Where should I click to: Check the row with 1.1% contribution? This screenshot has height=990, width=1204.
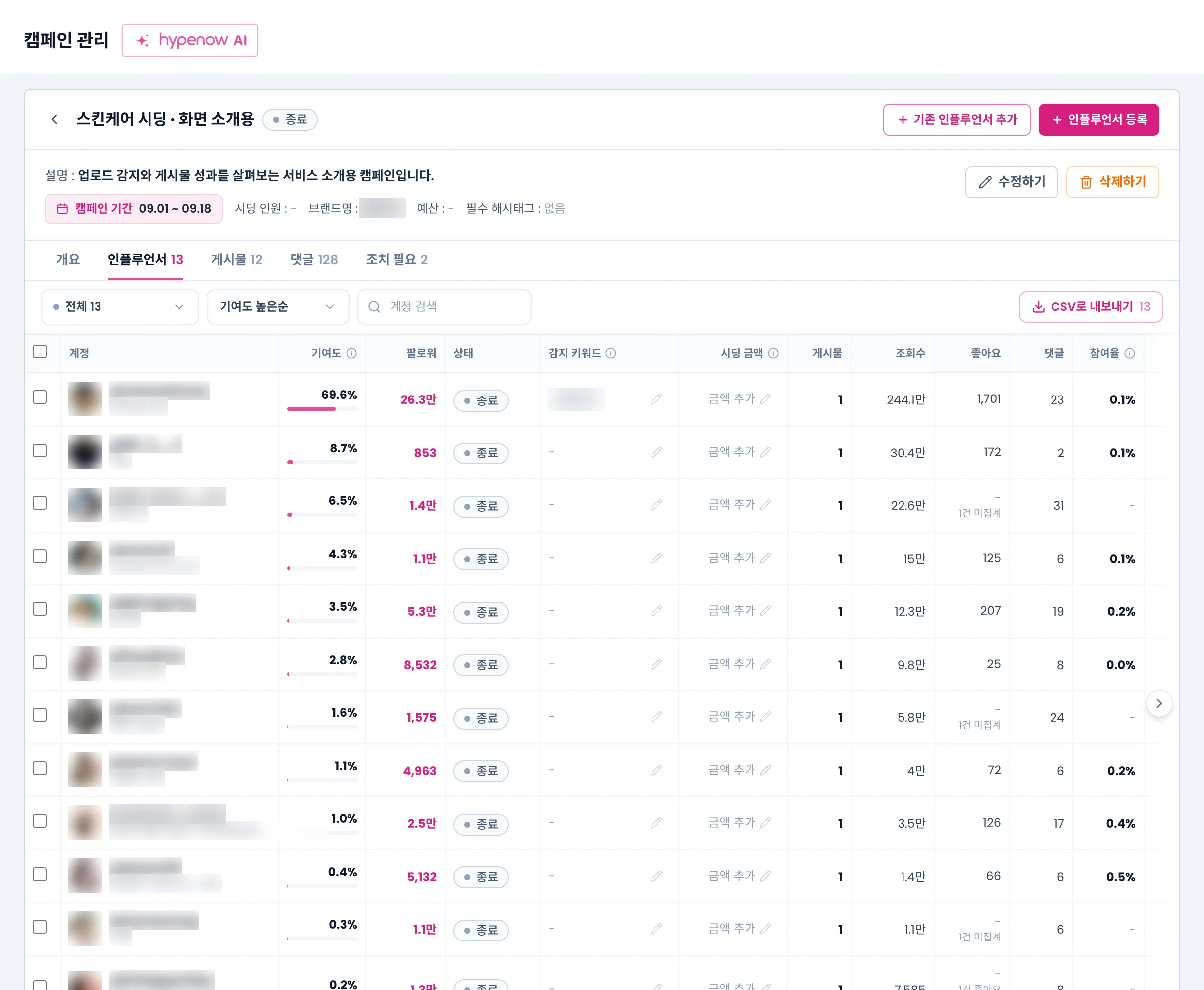(40, 769)
